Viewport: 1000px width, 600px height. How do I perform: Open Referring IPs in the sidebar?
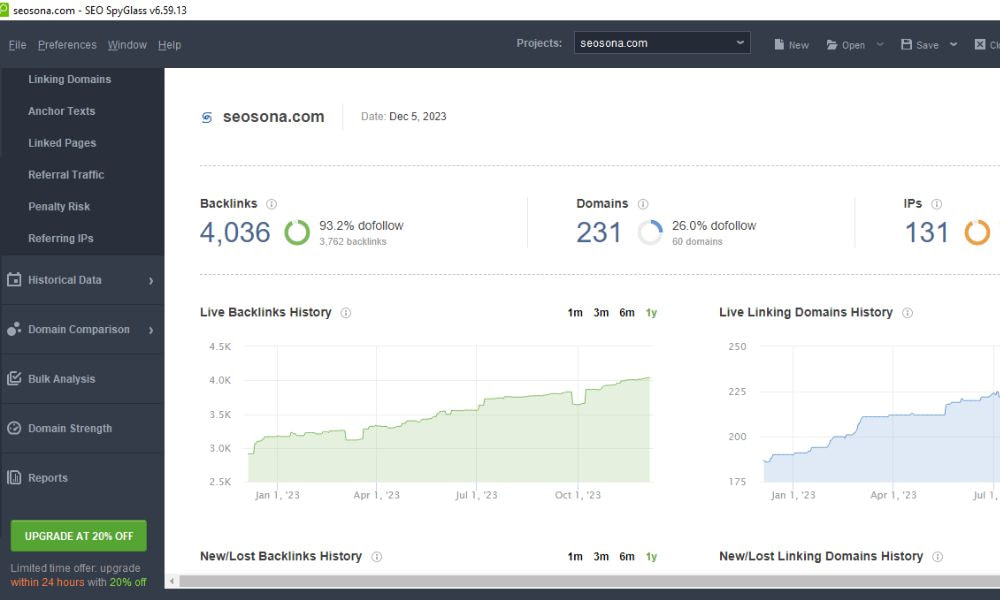click(x=61, y=238)
